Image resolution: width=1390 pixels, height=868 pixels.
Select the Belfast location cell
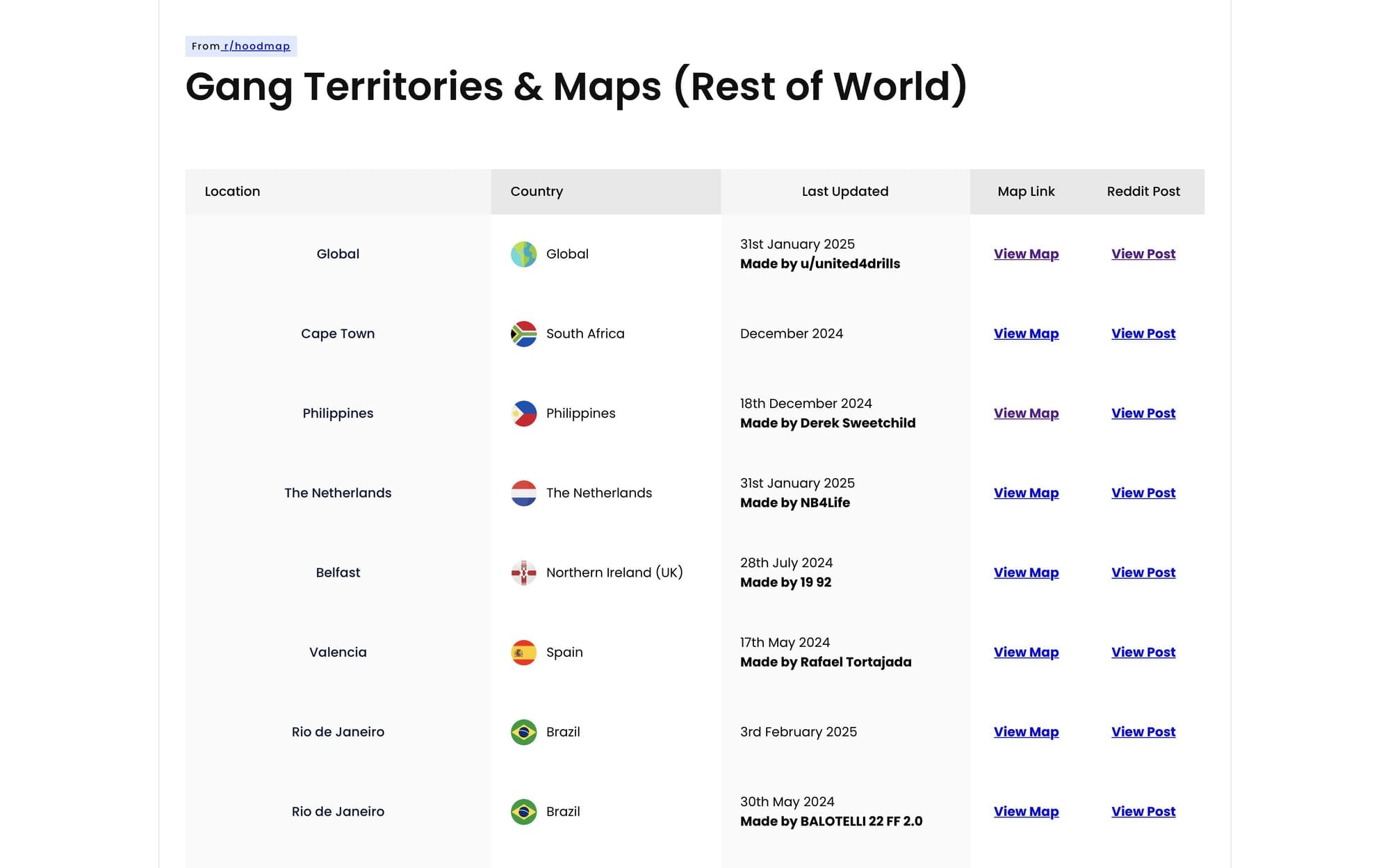point(338,573)
